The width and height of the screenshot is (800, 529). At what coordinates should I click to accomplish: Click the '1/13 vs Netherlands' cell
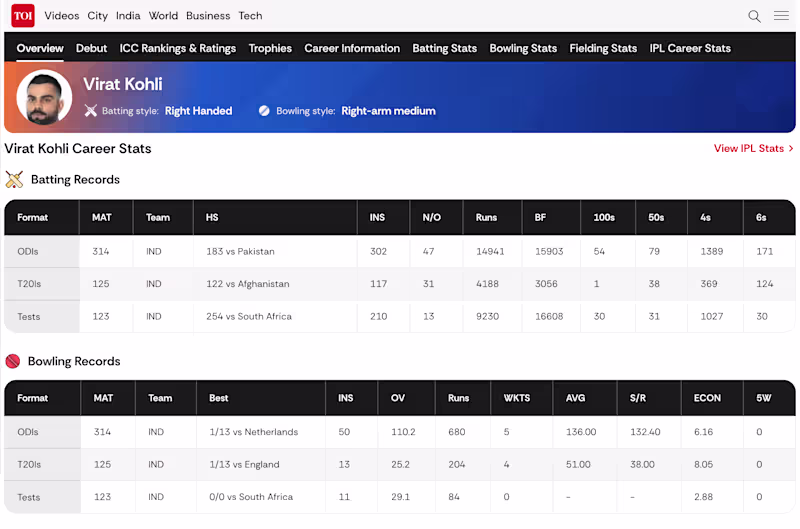[x=254, y=432]
